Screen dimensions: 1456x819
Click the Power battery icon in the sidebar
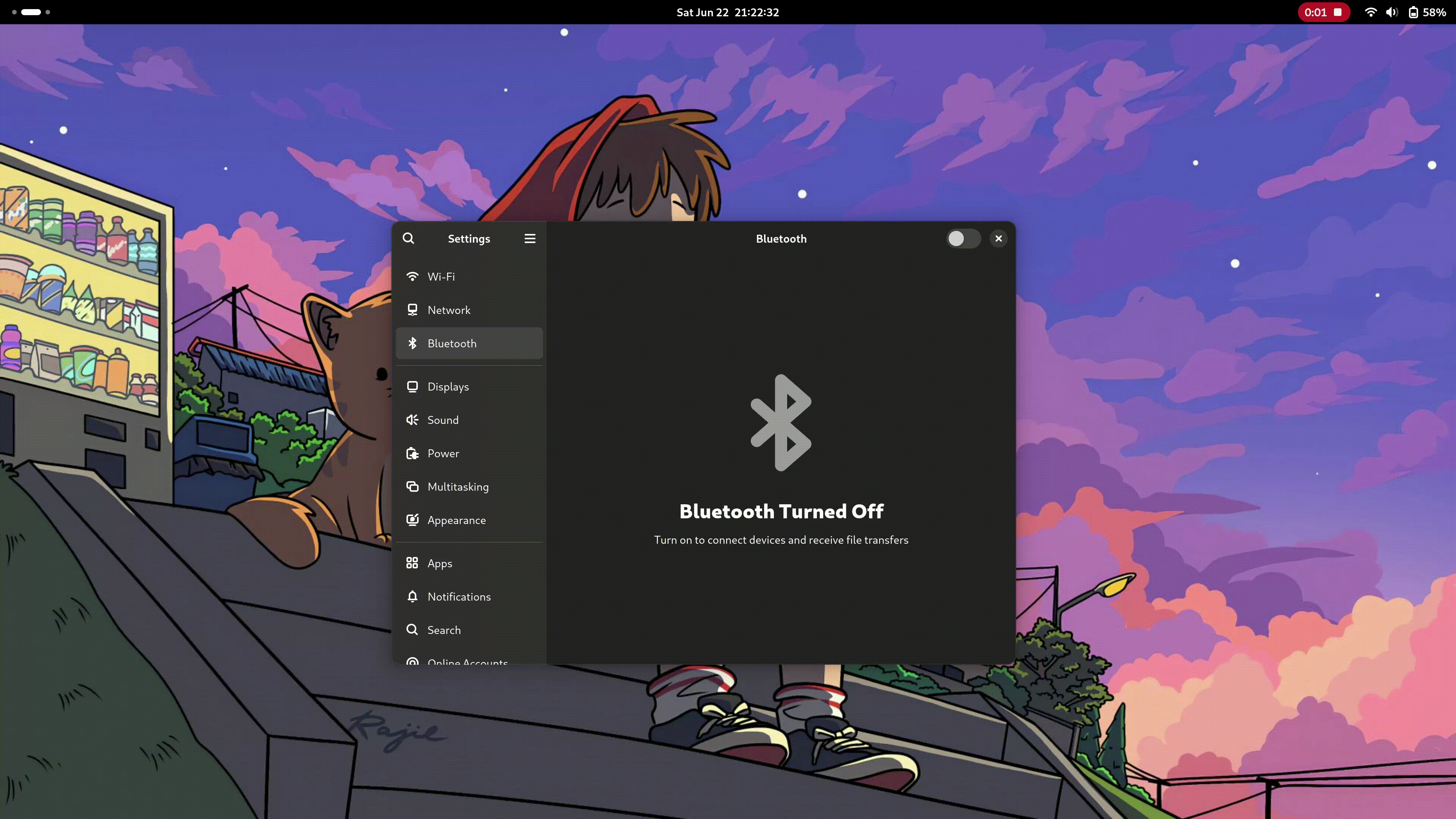413,453
